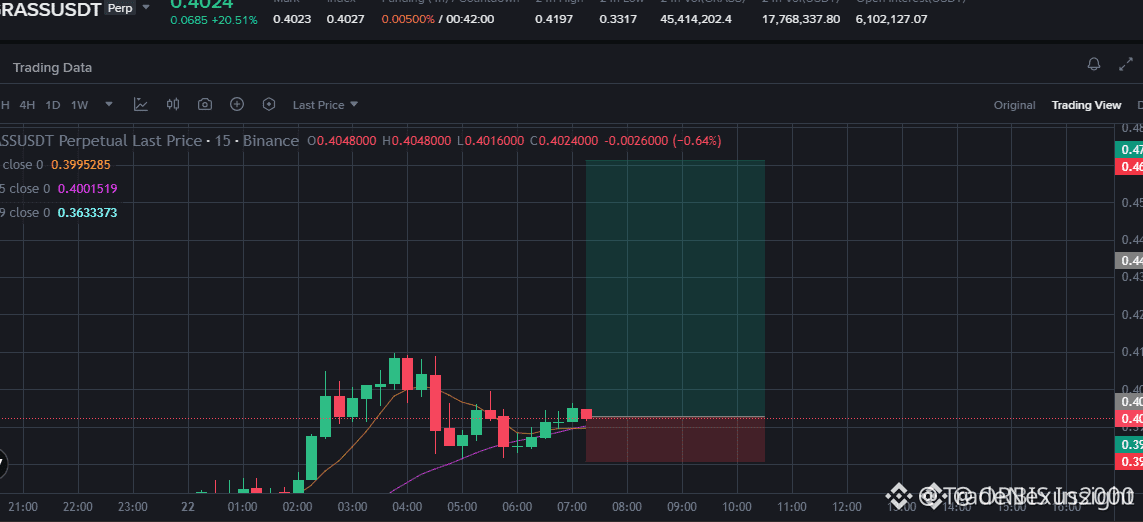
Task: Expand chart to fullscreen with arrows icon
Action: pyautogui.click(x=1126, y=64)
